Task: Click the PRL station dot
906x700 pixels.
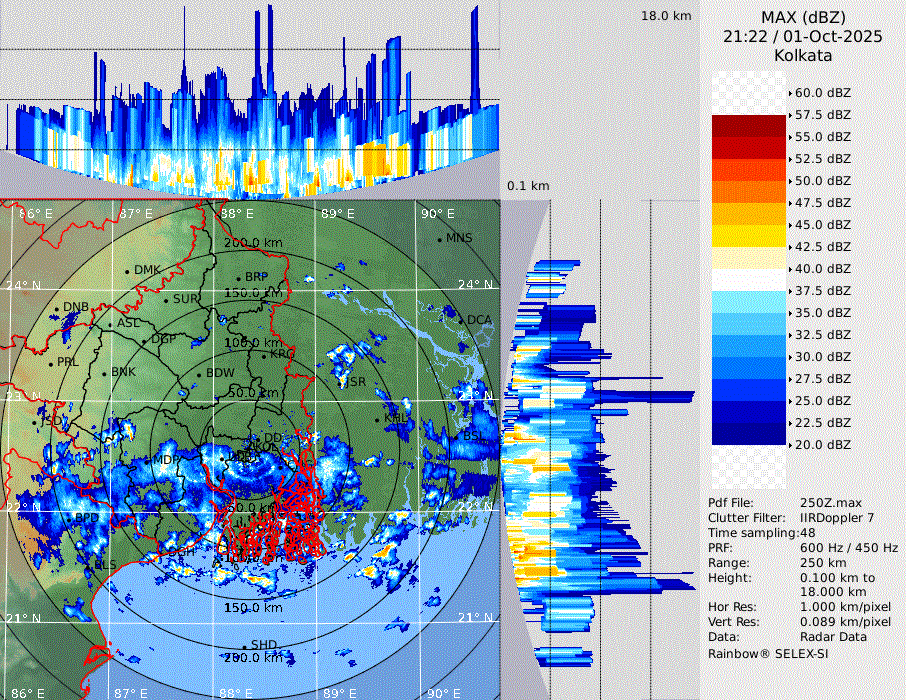Action: pos(51,362)
